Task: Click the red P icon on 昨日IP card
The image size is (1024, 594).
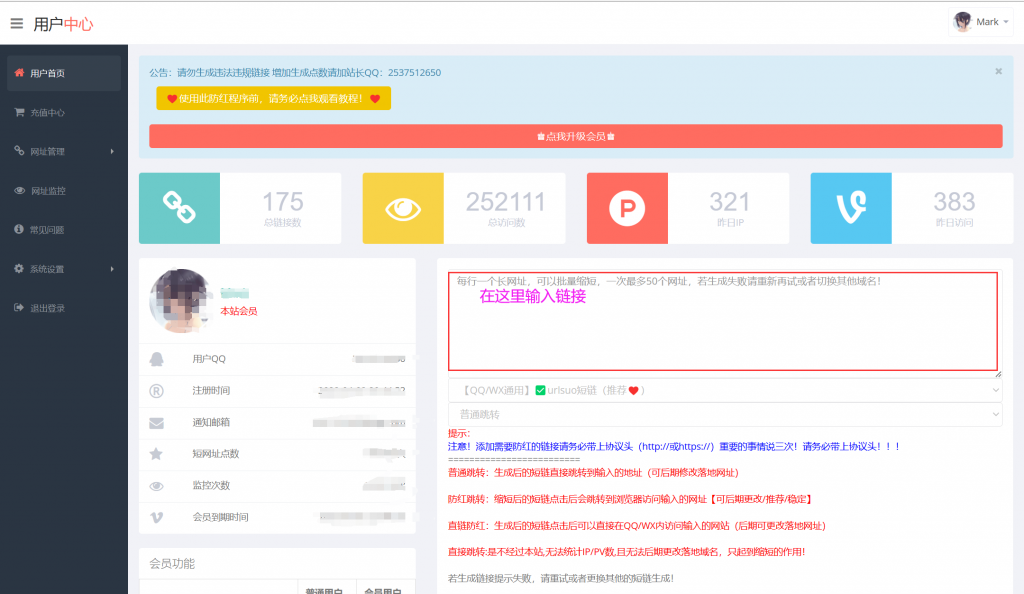Action: (627, 208)
